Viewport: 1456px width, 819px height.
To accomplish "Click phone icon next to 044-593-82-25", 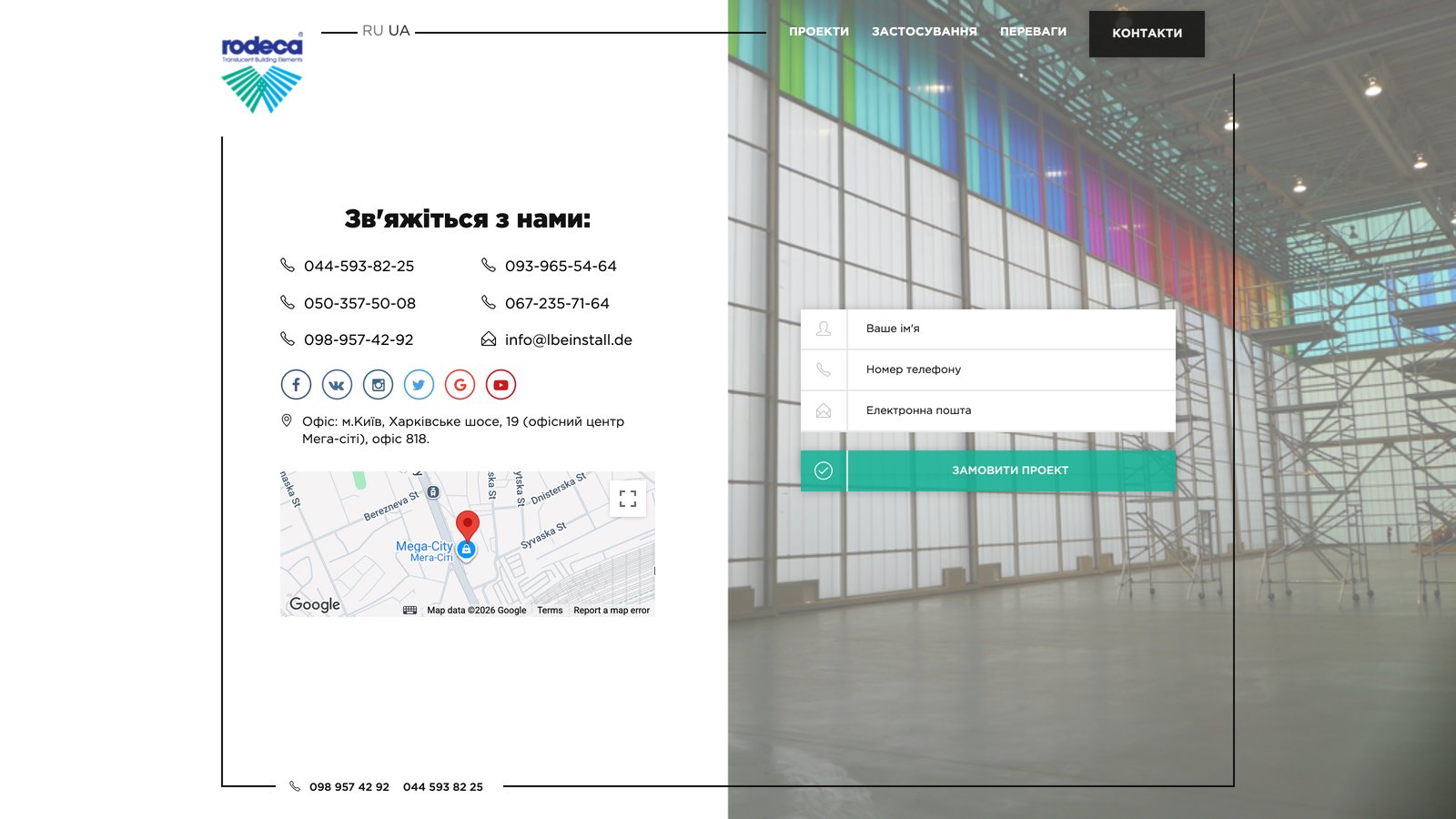I will [288, 265].
